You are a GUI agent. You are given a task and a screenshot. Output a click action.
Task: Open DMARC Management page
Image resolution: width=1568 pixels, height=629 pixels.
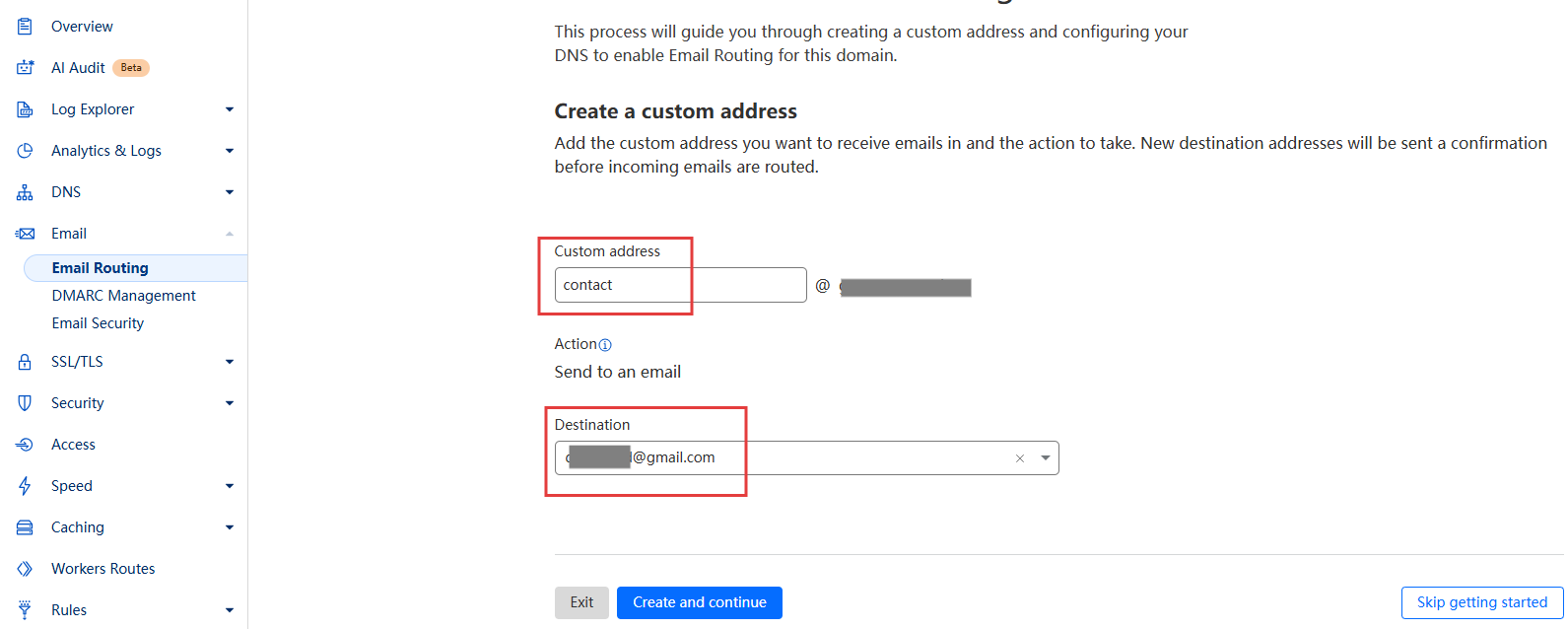[x=124, y=296]
